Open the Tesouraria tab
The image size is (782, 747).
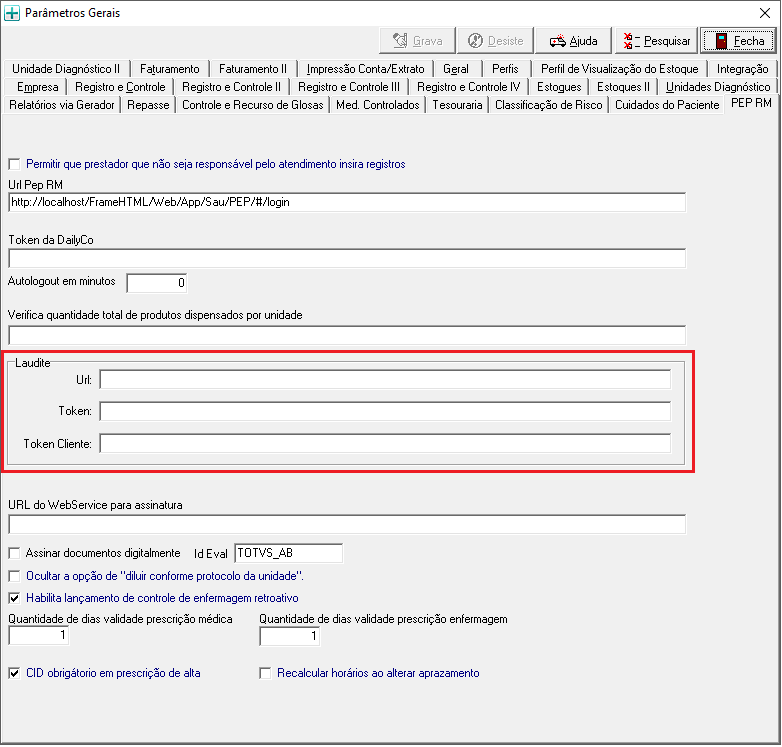[457, 105]
